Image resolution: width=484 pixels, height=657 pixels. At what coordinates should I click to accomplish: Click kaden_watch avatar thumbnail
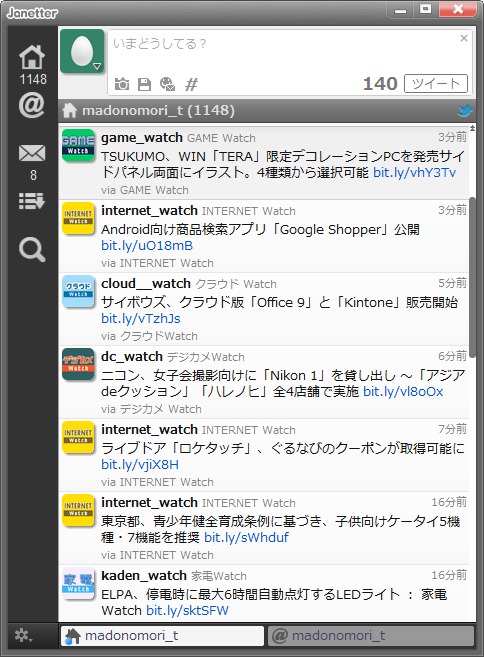click(78, 583)
